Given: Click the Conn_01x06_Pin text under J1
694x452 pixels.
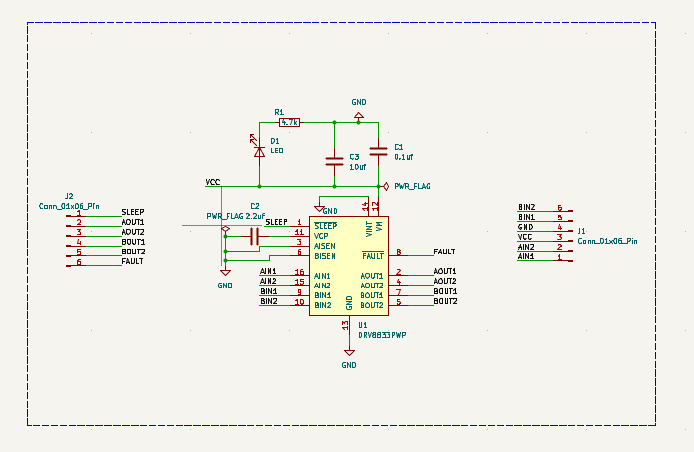Looking at the screenshot, I should pyautogui.click(x=607, y=241).
